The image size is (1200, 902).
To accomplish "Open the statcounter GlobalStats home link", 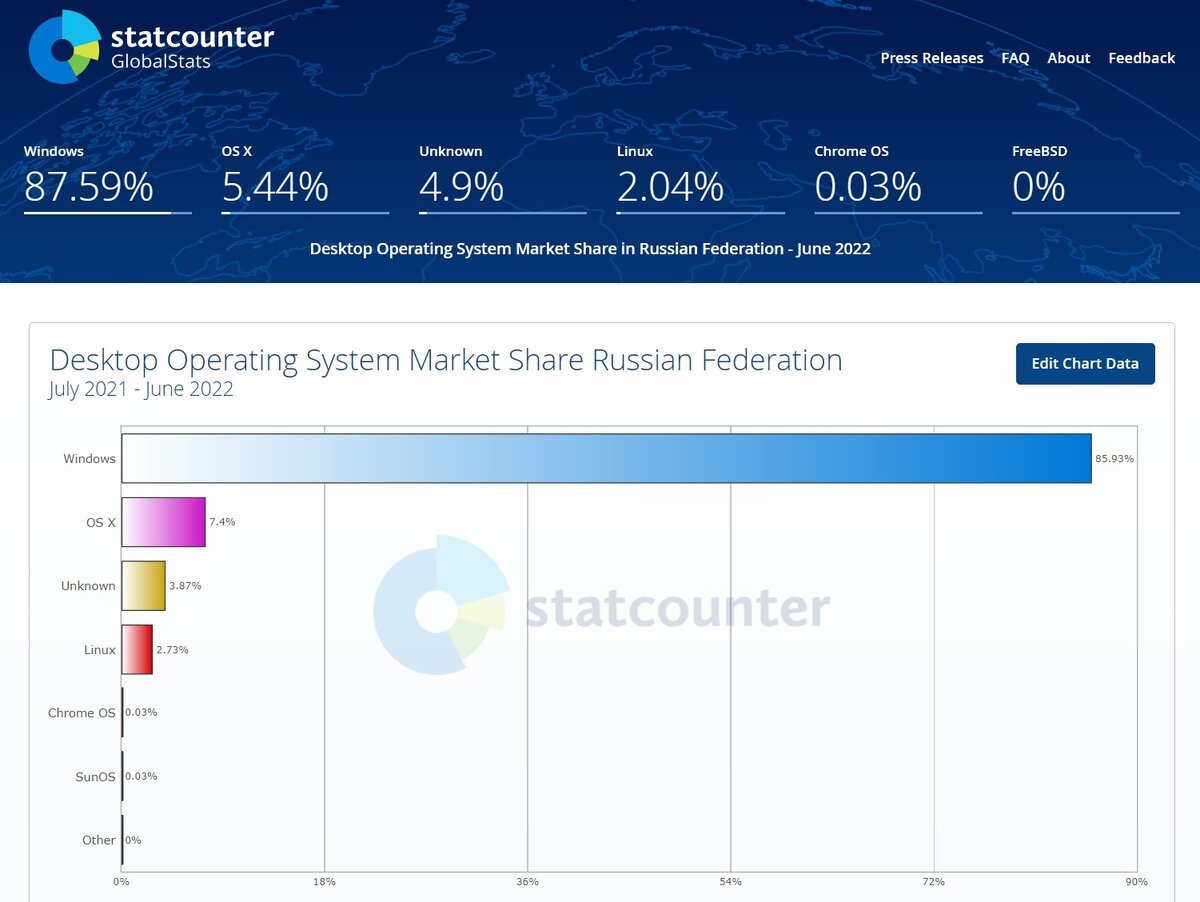I will pyautogui.click(x=152, y=47).
